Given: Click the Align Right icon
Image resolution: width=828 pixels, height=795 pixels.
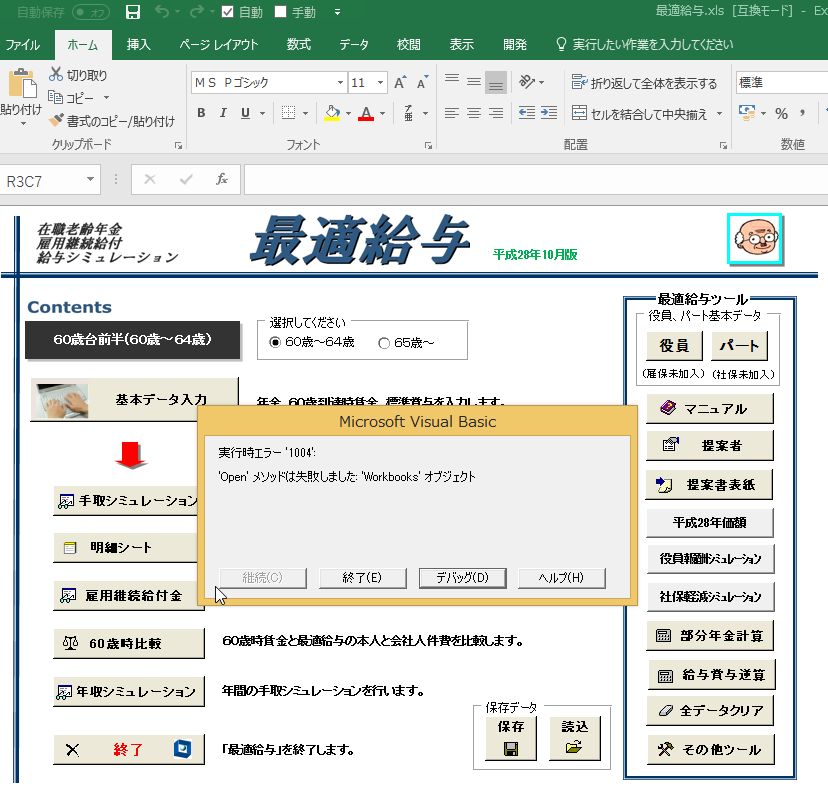Looking at the screenshot, I should 496,113.
